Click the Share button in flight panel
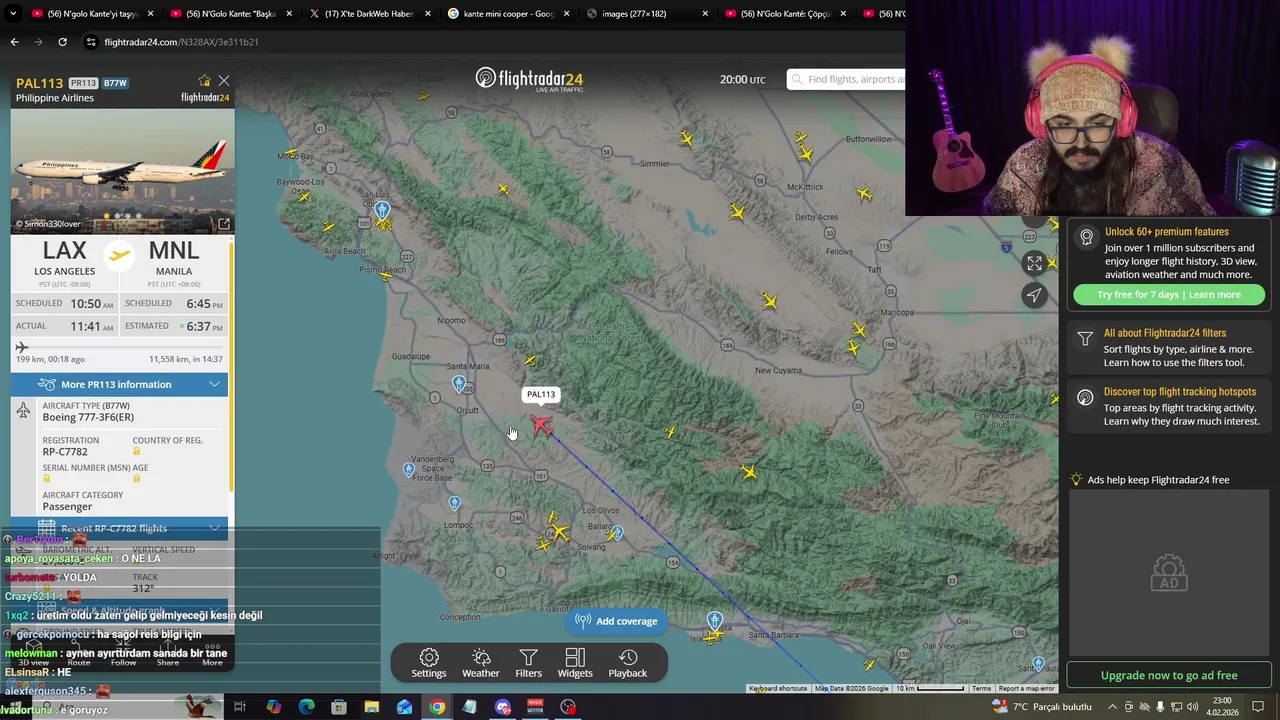 point(168,655)
